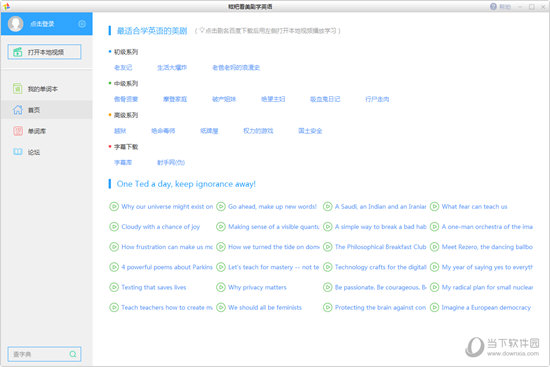Click the 打开本地视频 open local video button
The image size is (550, 367).
45,52
